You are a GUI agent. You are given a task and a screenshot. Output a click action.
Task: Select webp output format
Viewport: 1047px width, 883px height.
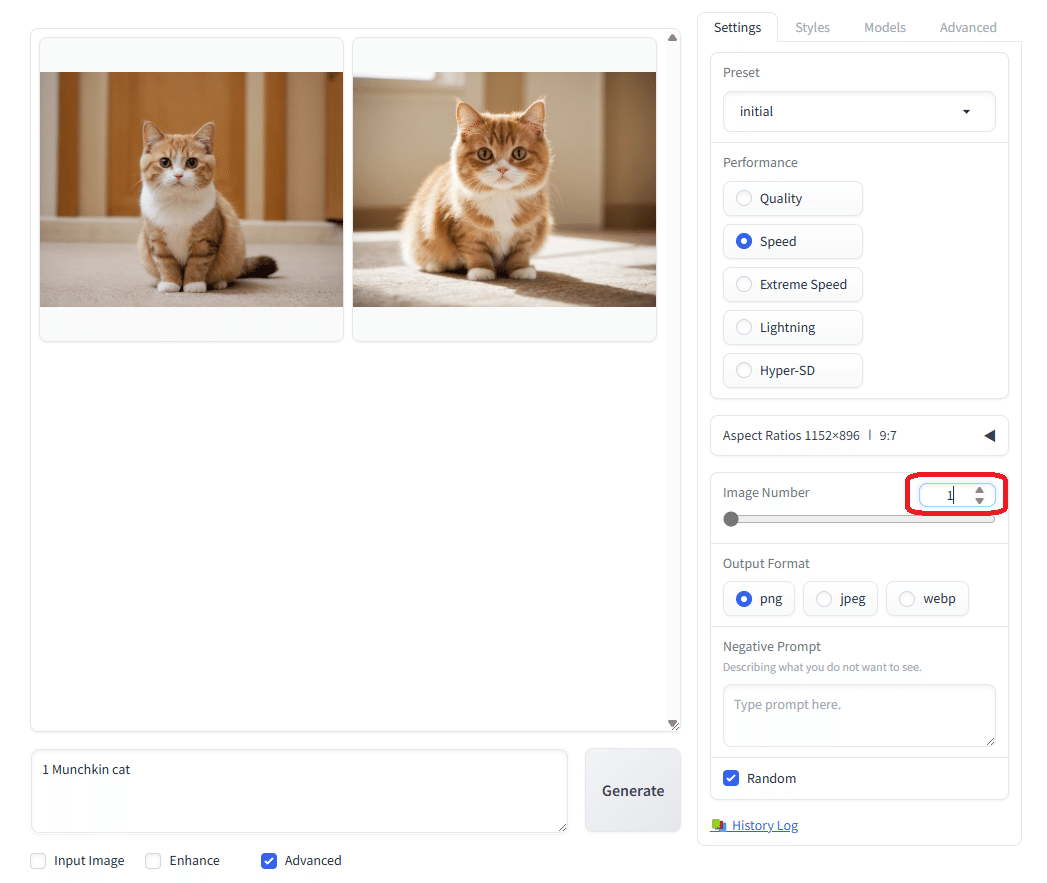(927, 598)
